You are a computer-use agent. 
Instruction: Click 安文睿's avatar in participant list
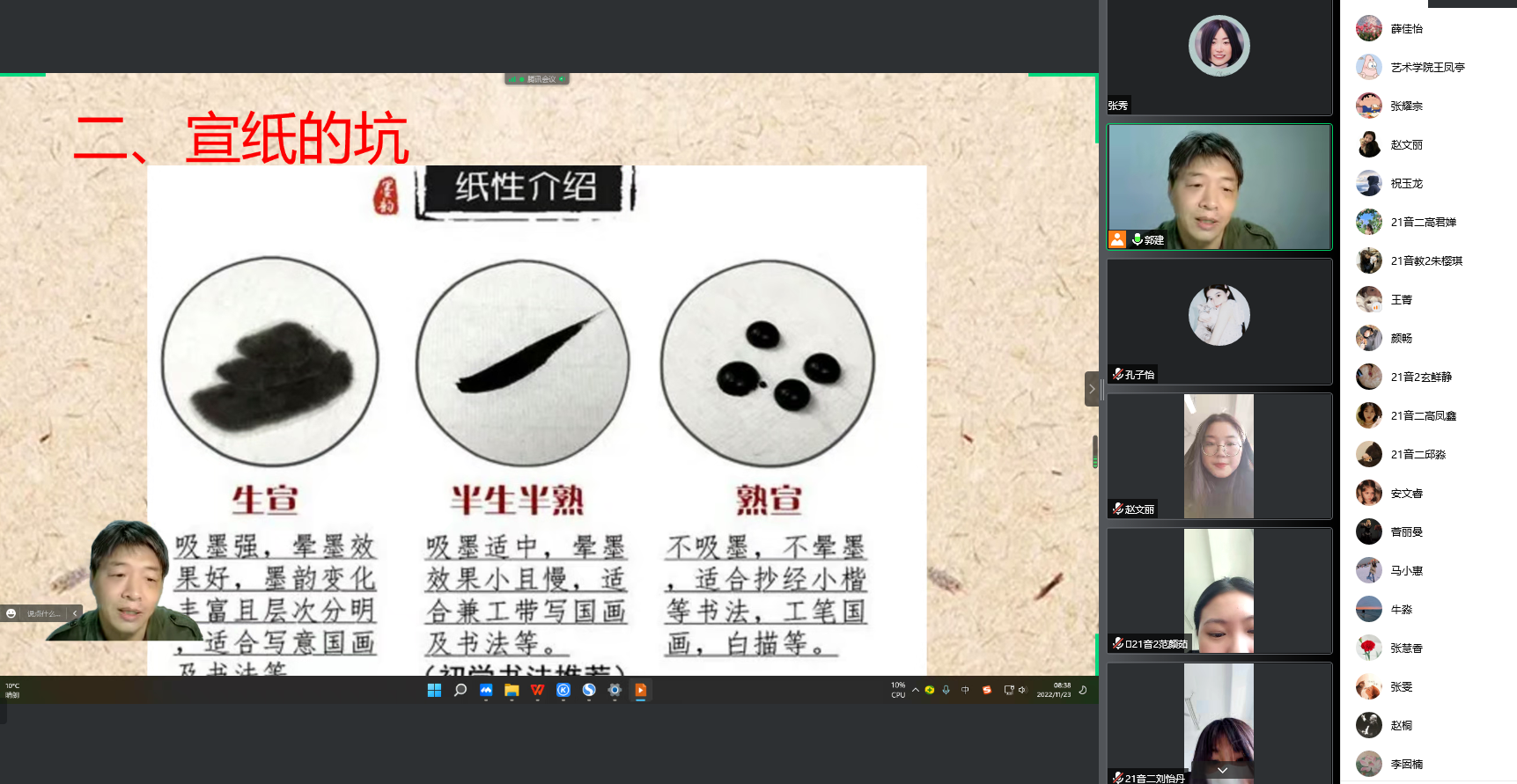tap(1369, 493)
